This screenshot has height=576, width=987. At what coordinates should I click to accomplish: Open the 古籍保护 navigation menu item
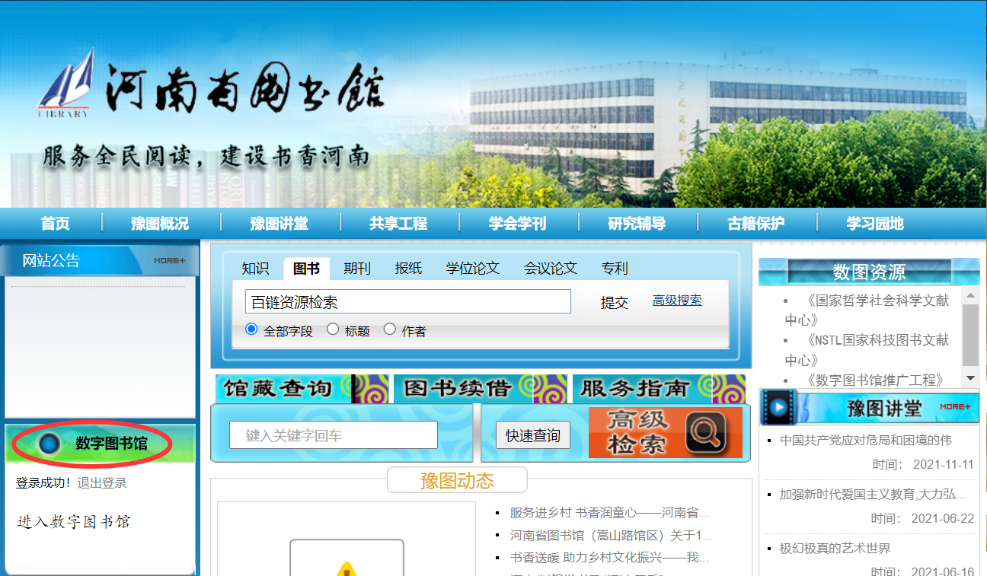click(x=756, y=223)
